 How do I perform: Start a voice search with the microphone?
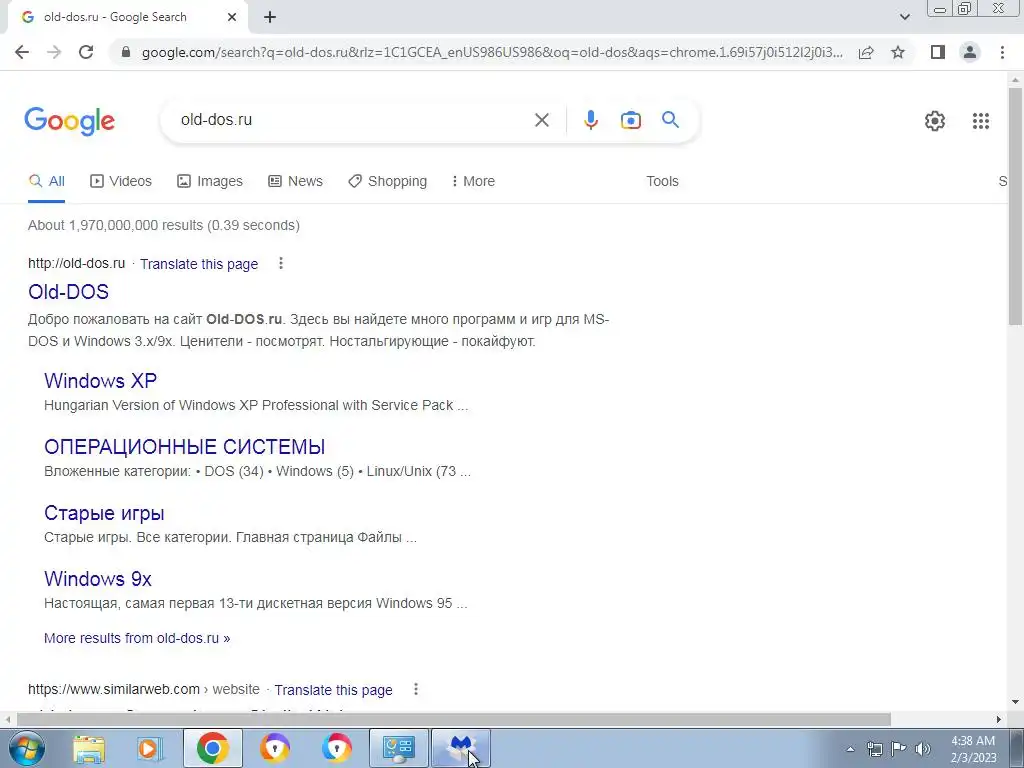point(590,120)
